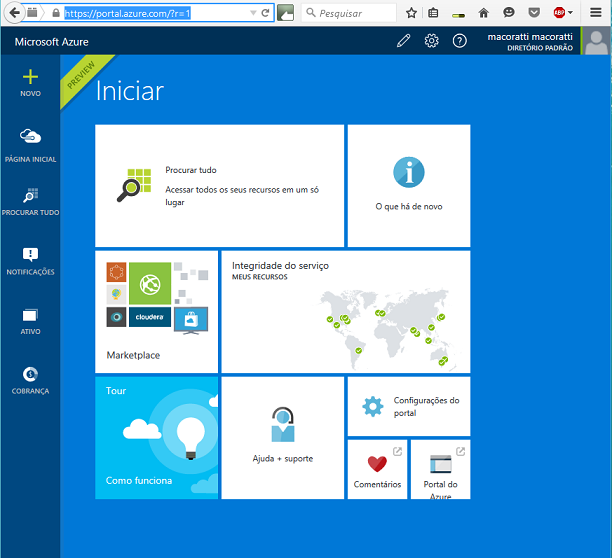This screenshot has width=612, height=558.
Task: Open the URL history dropdown arrow
Action: click(x=253, y=13)
